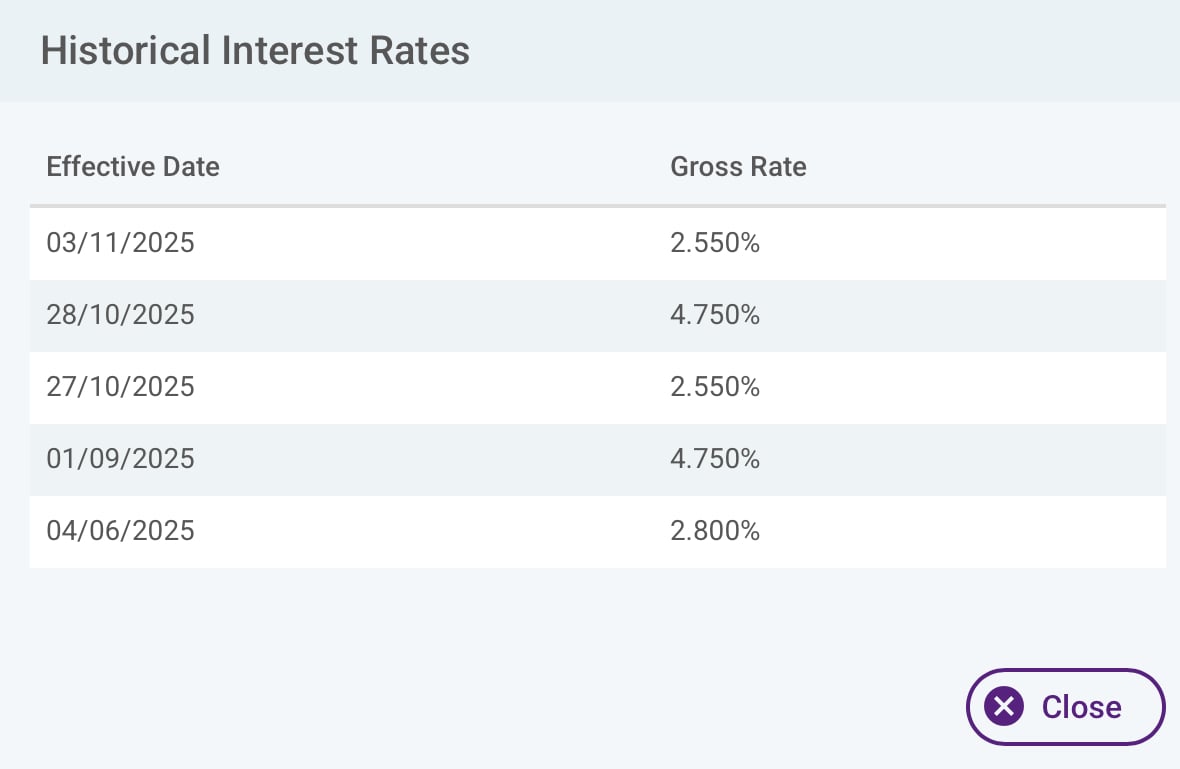Close the Historical Interest Rates dialog
The image size is (1180, 769).
coord(1065,707)
